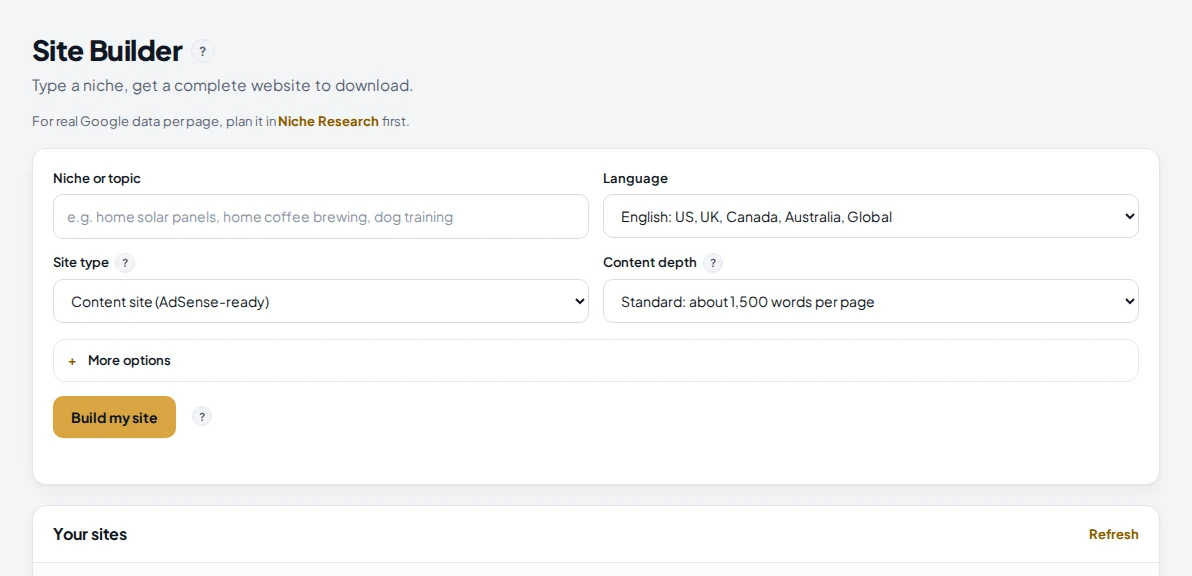Click the 'Language' field label
Image resolution: width=1192 pixels, height=576 pixels.
click(636, 179)
